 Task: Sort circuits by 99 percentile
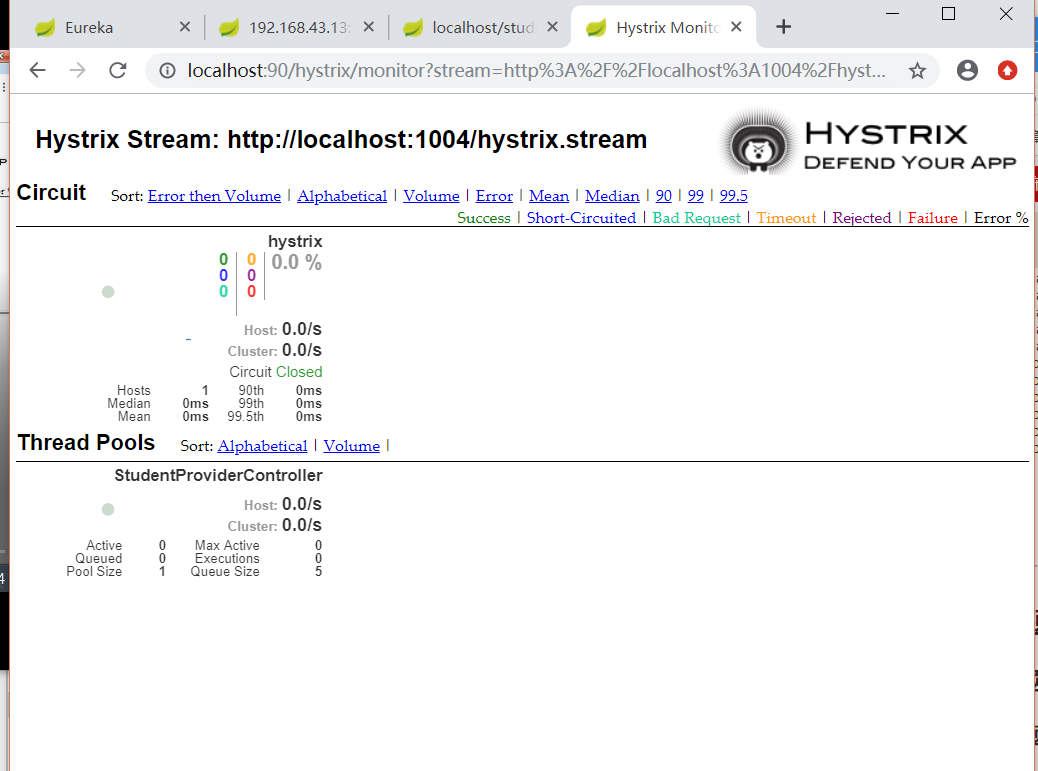[x=696, y=196]
